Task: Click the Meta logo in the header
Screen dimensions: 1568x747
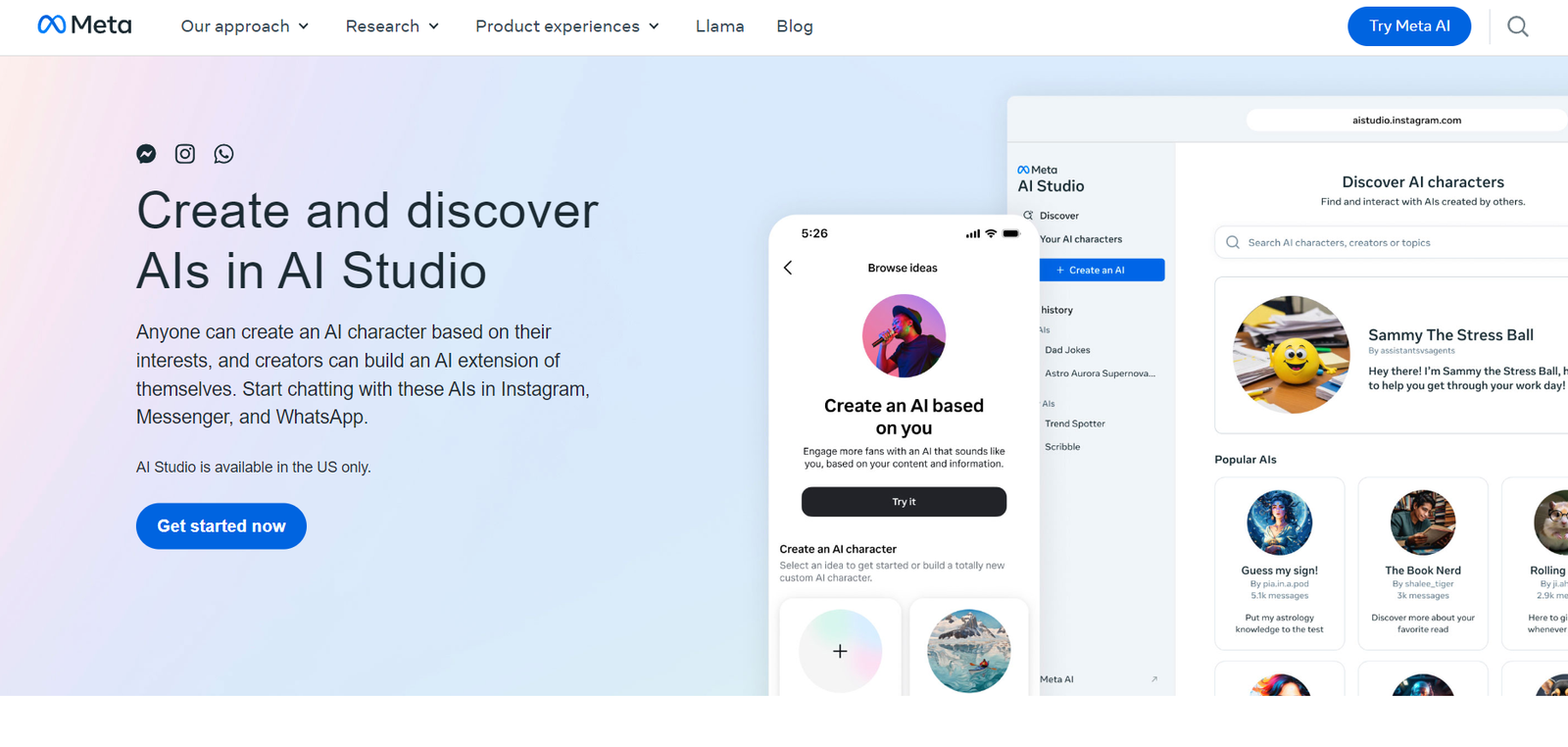Action: pos(84,25)
